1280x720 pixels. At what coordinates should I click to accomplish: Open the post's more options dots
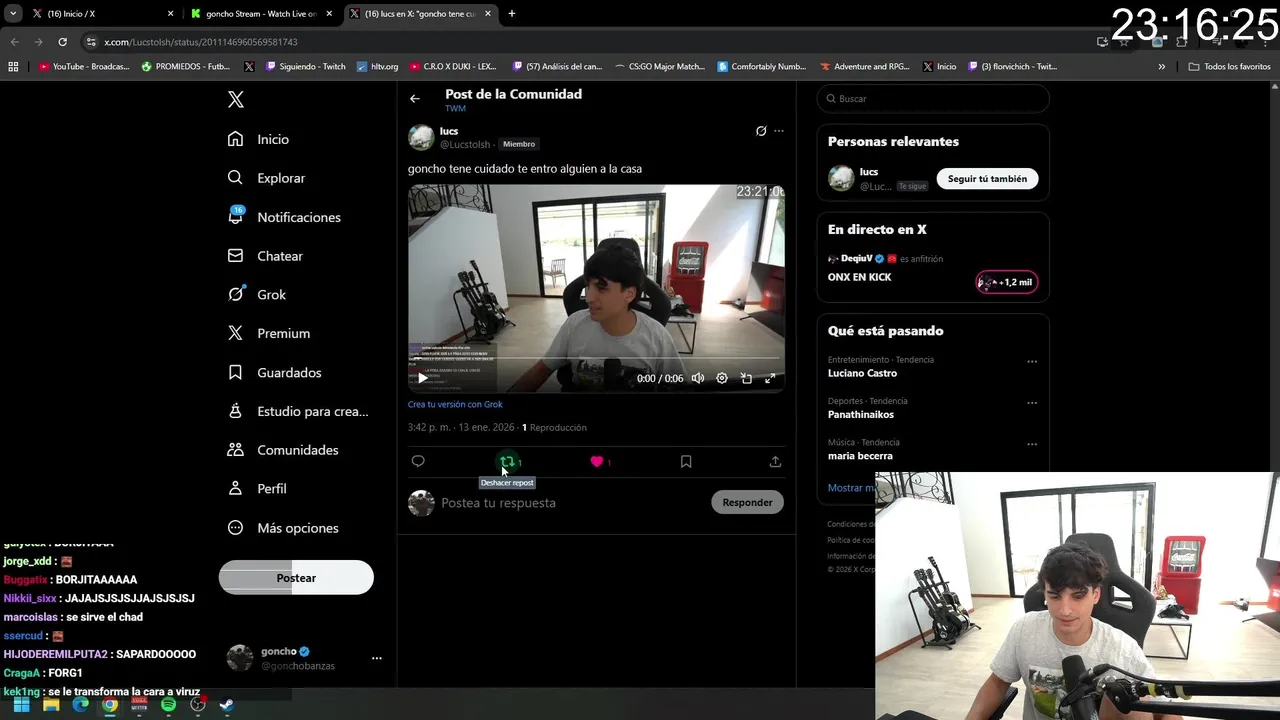(779, 131)
